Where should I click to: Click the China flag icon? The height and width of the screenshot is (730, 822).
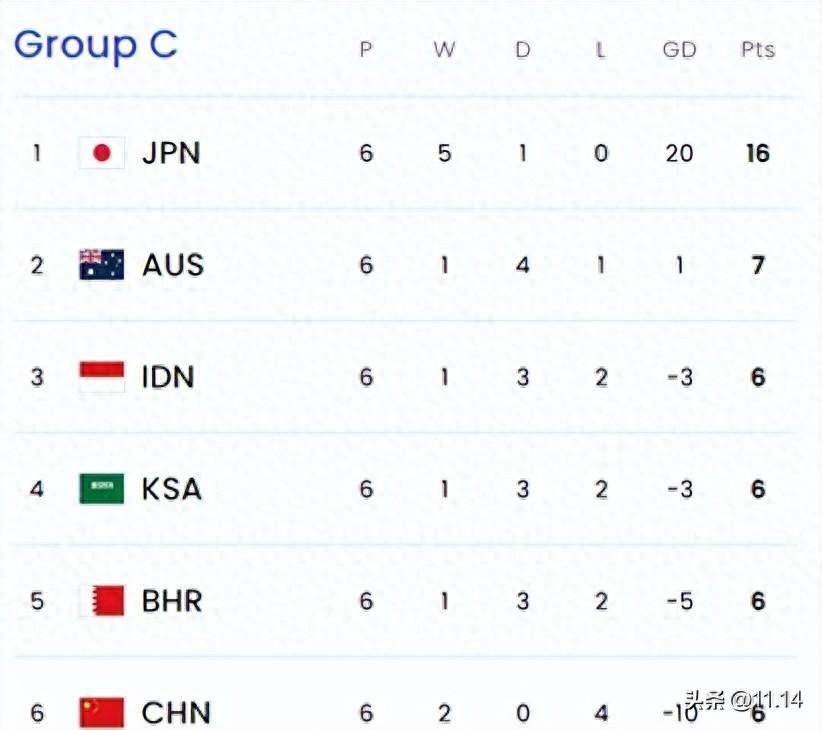click(x=101, y=712)
